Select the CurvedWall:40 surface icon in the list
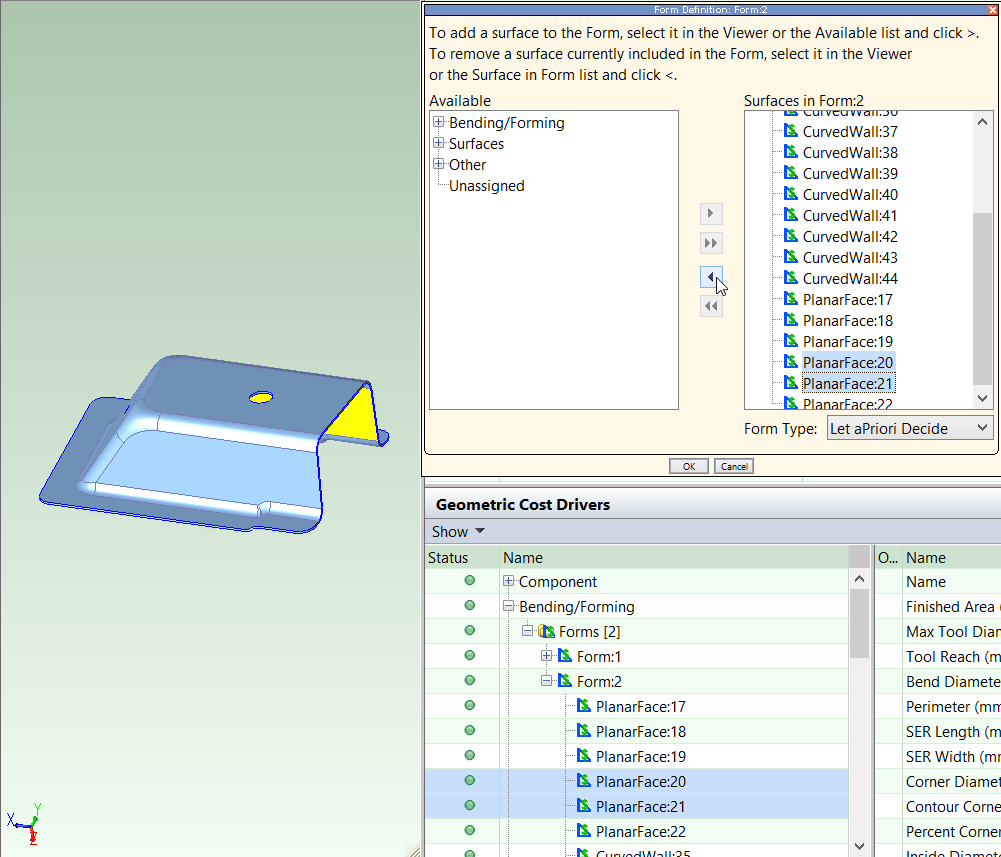This screenshot has width=1001, height=857. point(790,194)
